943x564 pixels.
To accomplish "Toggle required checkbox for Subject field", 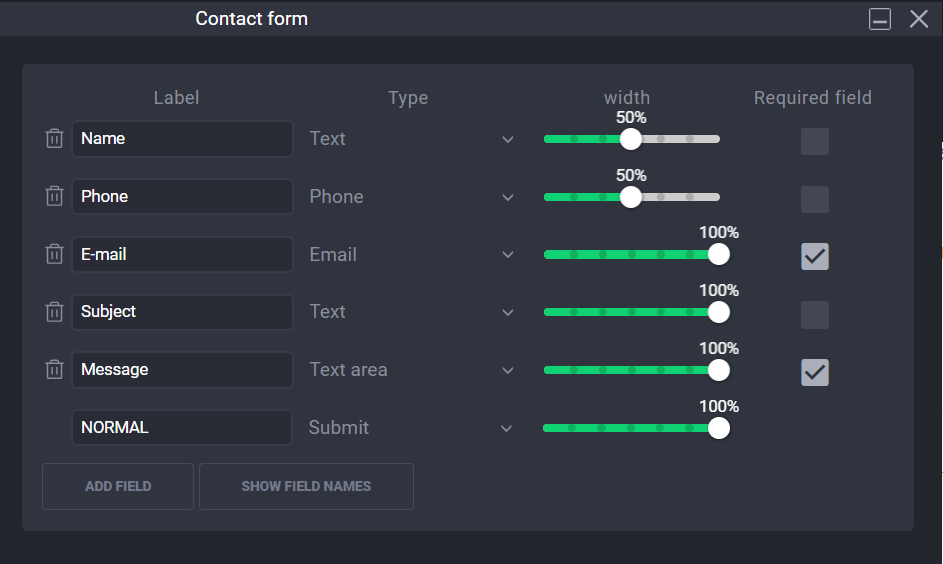I will coord(815,315).
